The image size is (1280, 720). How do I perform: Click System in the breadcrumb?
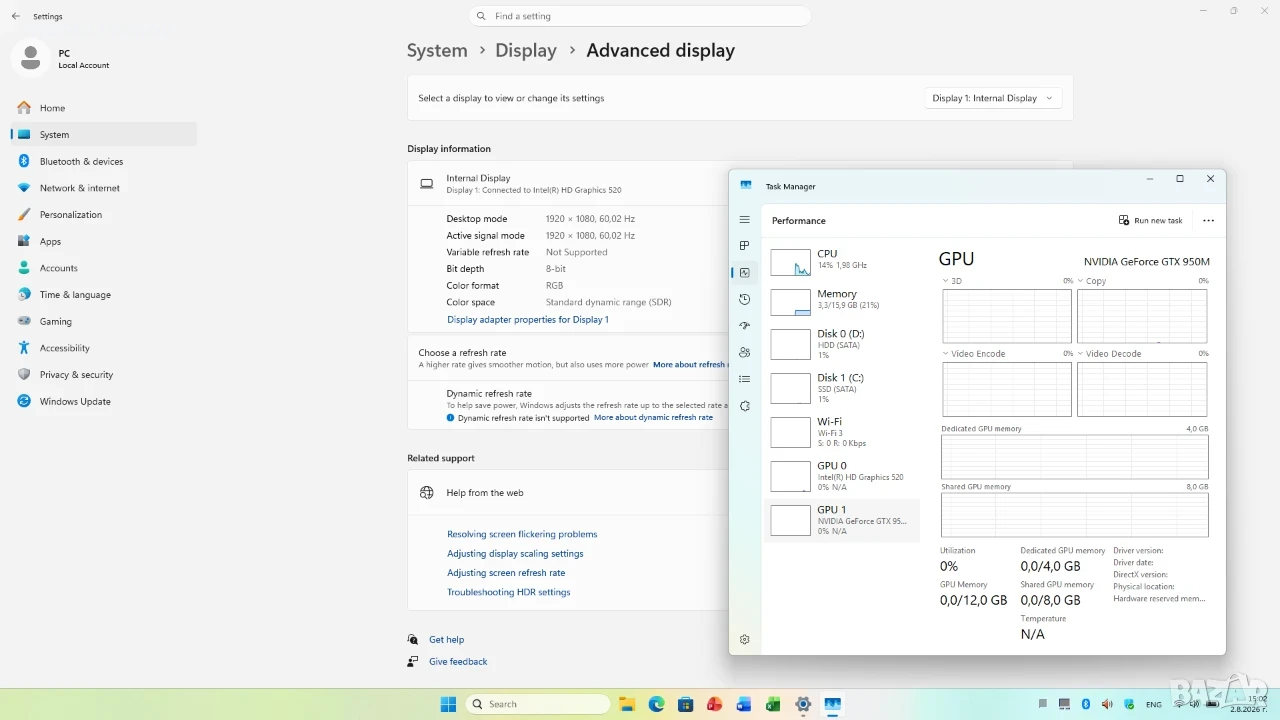point(437,50)
